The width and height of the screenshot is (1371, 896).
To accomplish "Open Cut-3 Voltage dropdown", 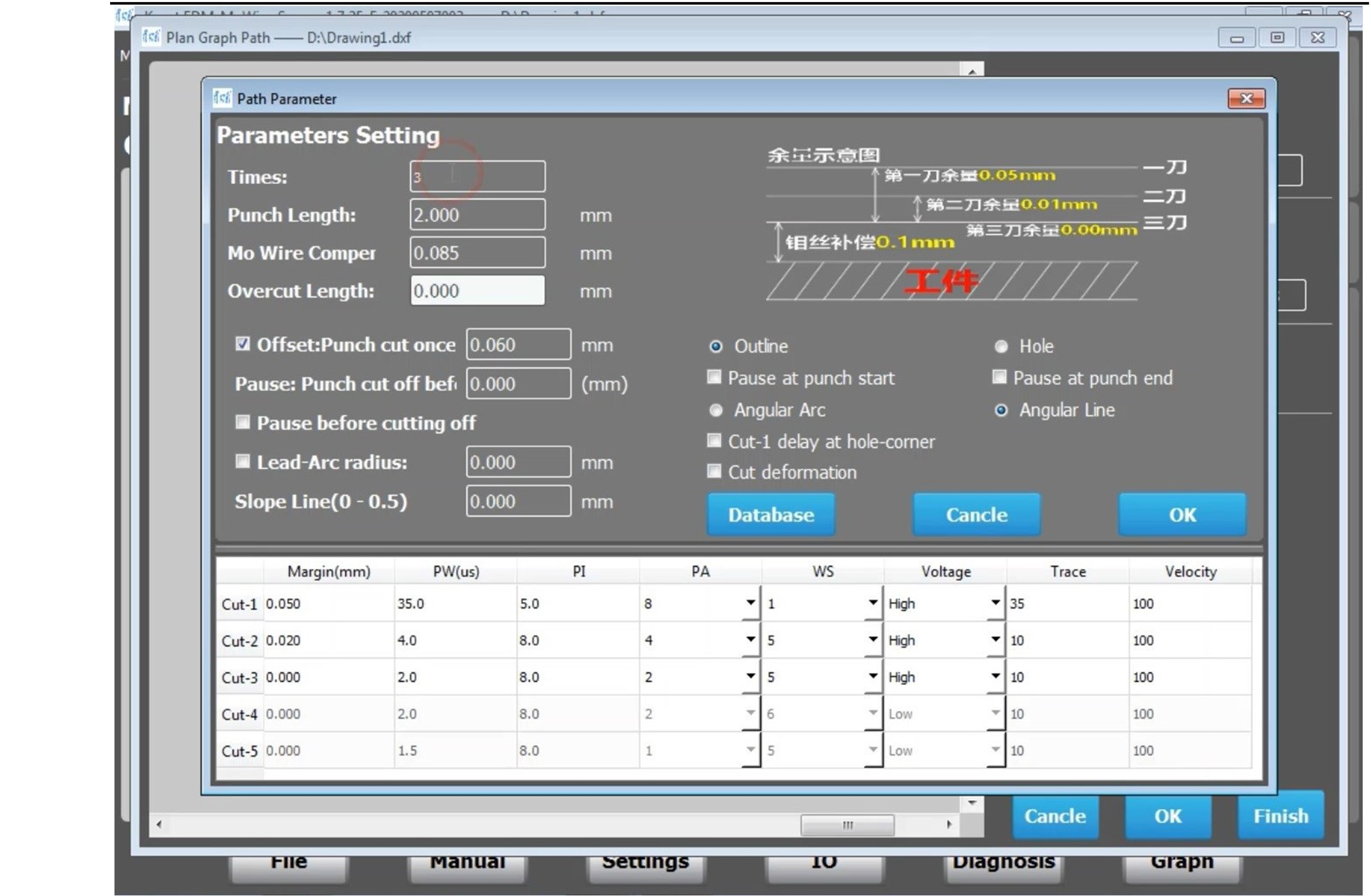I will pyautogui.click(x=995, y=676).
